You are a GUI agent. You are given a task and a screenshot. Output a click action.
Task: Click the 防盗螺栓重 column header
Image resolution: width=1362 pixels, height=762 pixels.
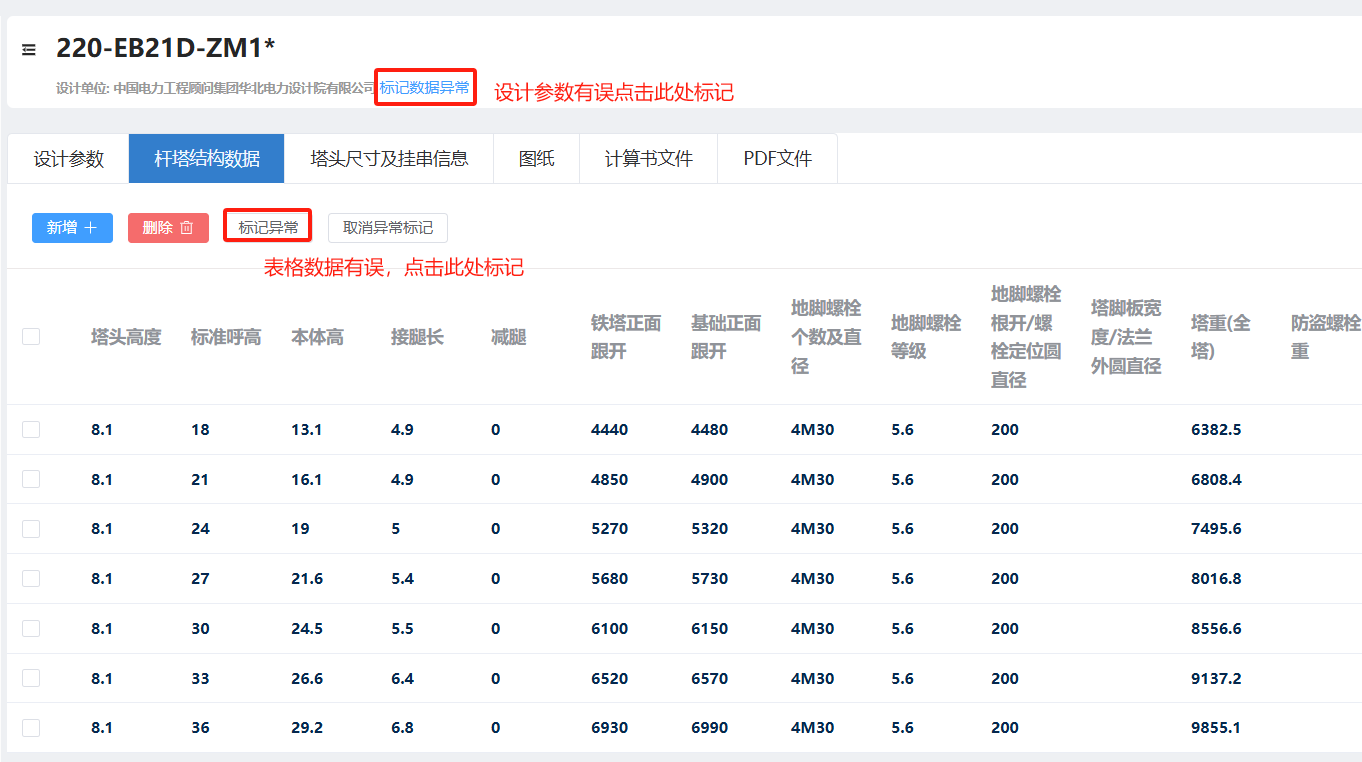1326,337
